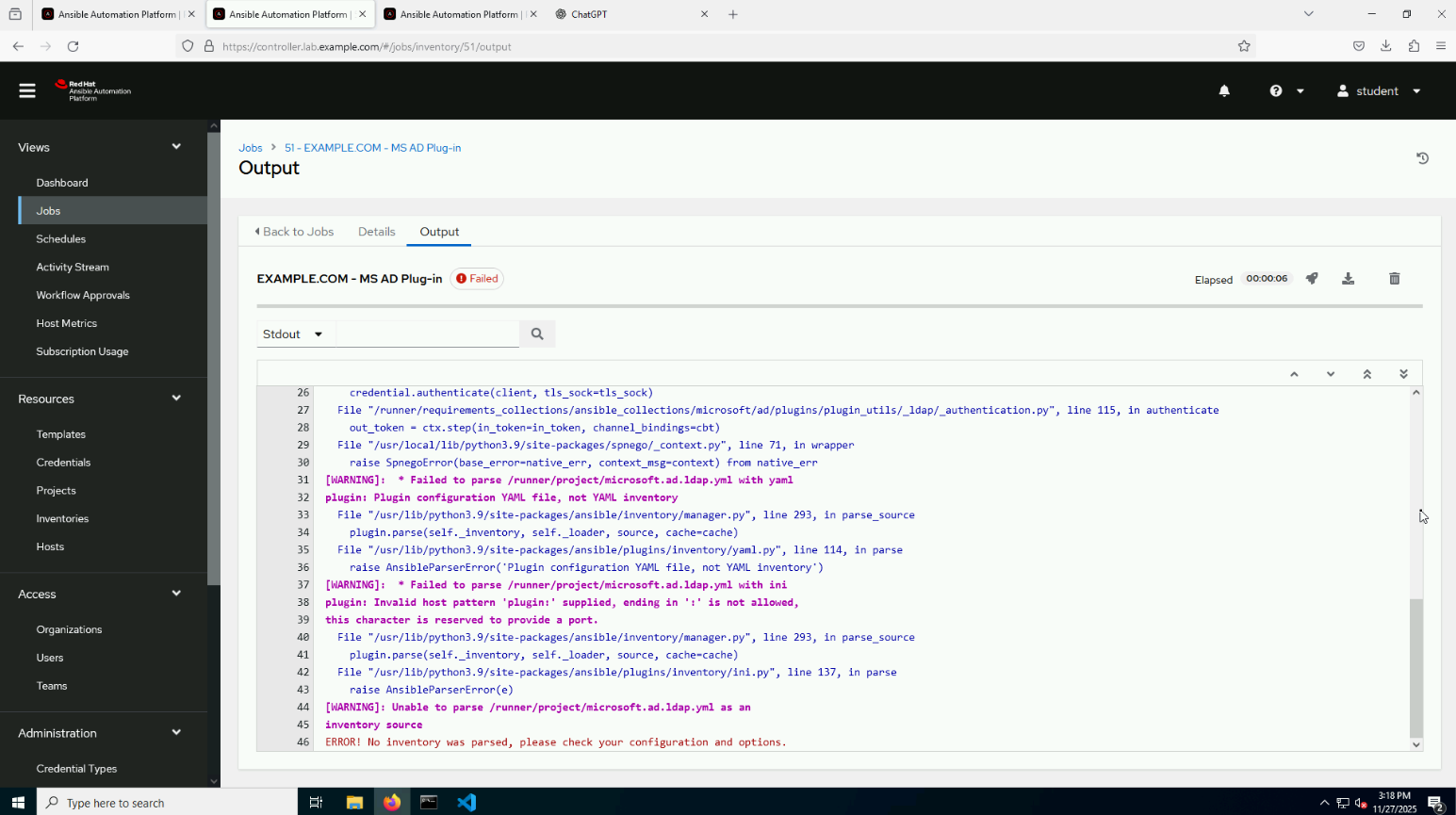The width and height of the screenshot is (1456, 815).
Task: Switch to third Ansible Automation Platform tab
Action: coord(461,14)
